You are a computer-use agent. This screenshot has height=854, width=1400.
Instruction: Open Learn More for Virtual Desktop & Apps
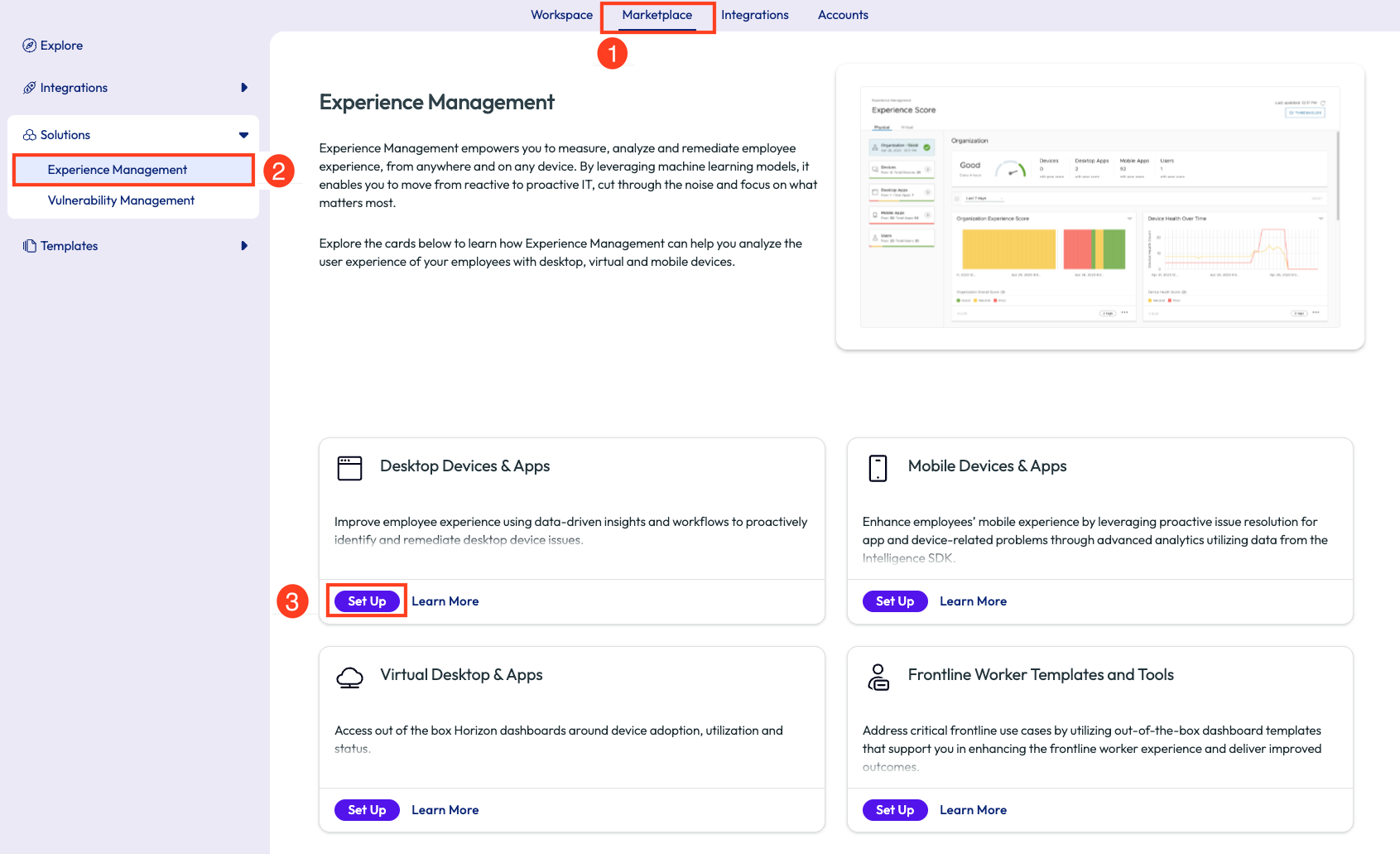445,810
